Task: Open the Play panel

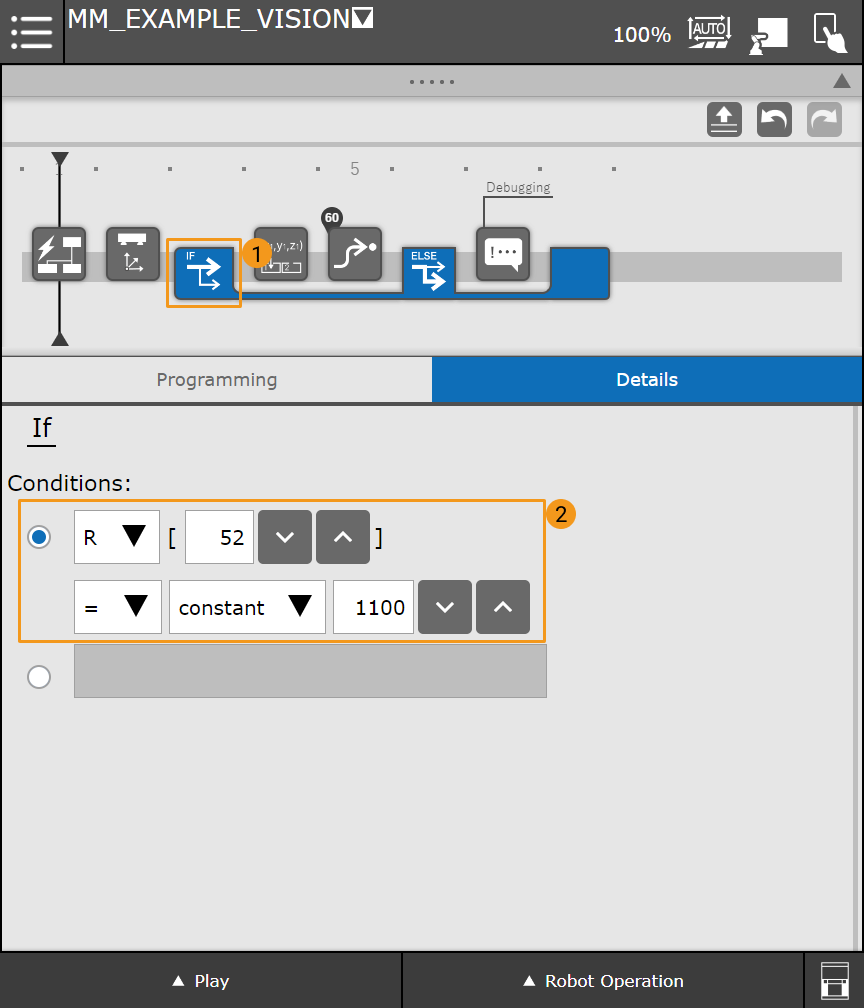Action: click(201, 980)
